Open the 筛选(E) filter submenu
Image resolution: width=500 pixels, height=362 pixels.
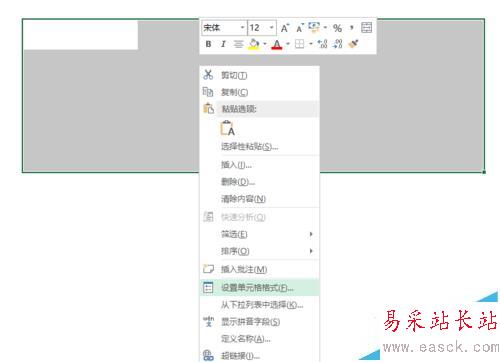coord(259,234)
